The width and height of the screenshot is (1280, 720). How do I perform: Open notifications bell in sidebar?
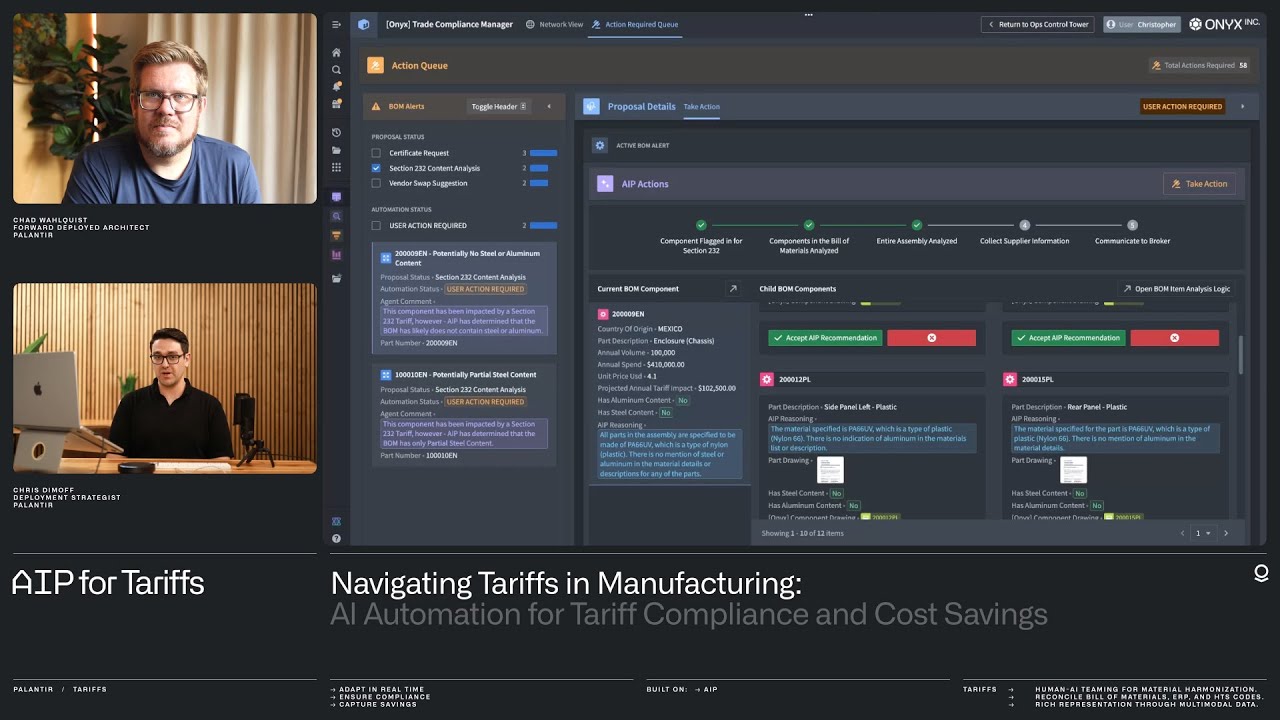pyautogui.click(x=336, y=87)
